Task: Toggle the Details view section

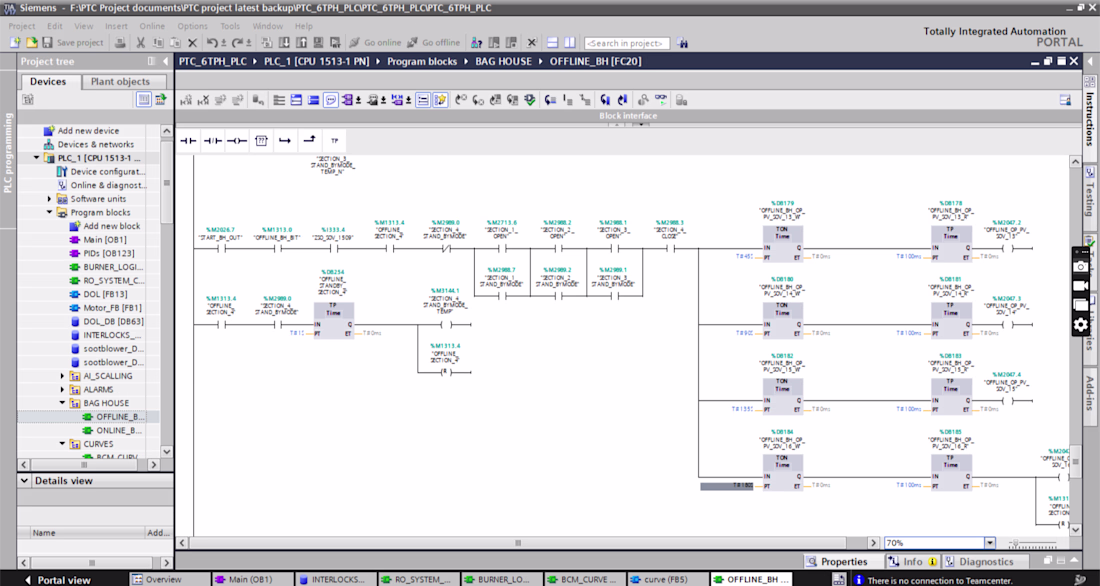Action: pos(25,481)
